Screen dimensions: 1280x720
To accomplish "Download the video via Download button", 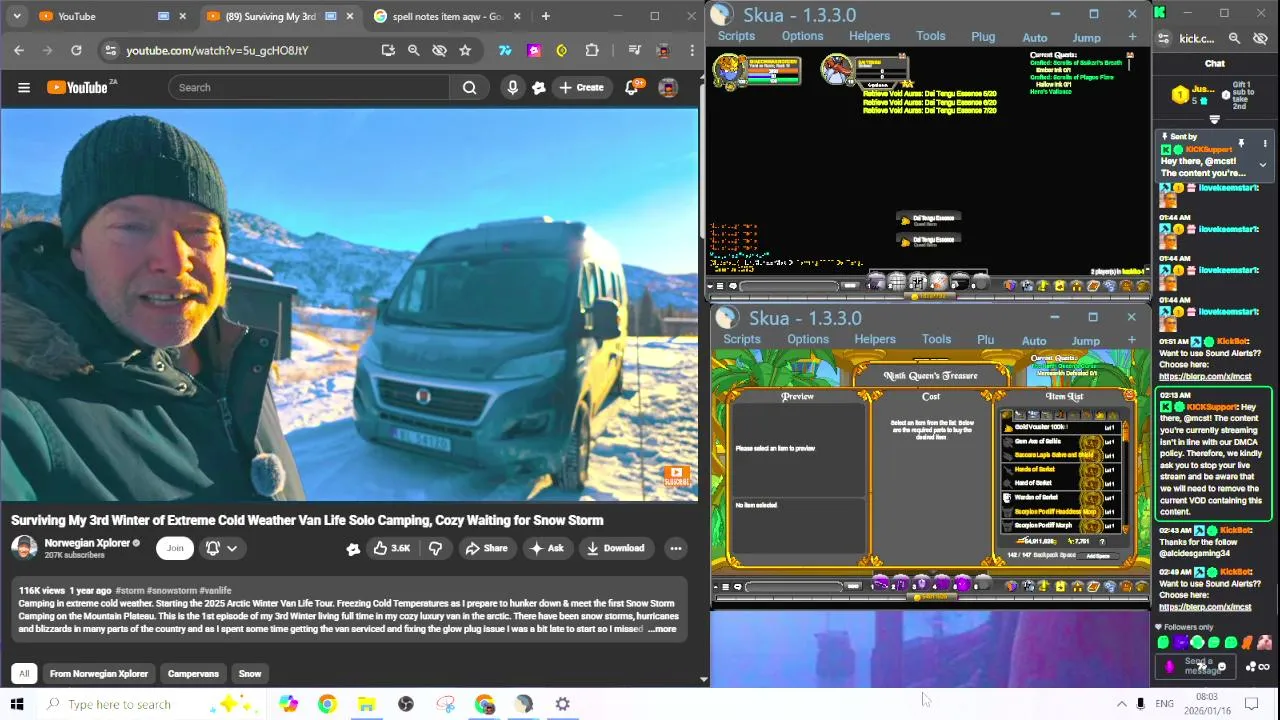I will tap(615, 548).
